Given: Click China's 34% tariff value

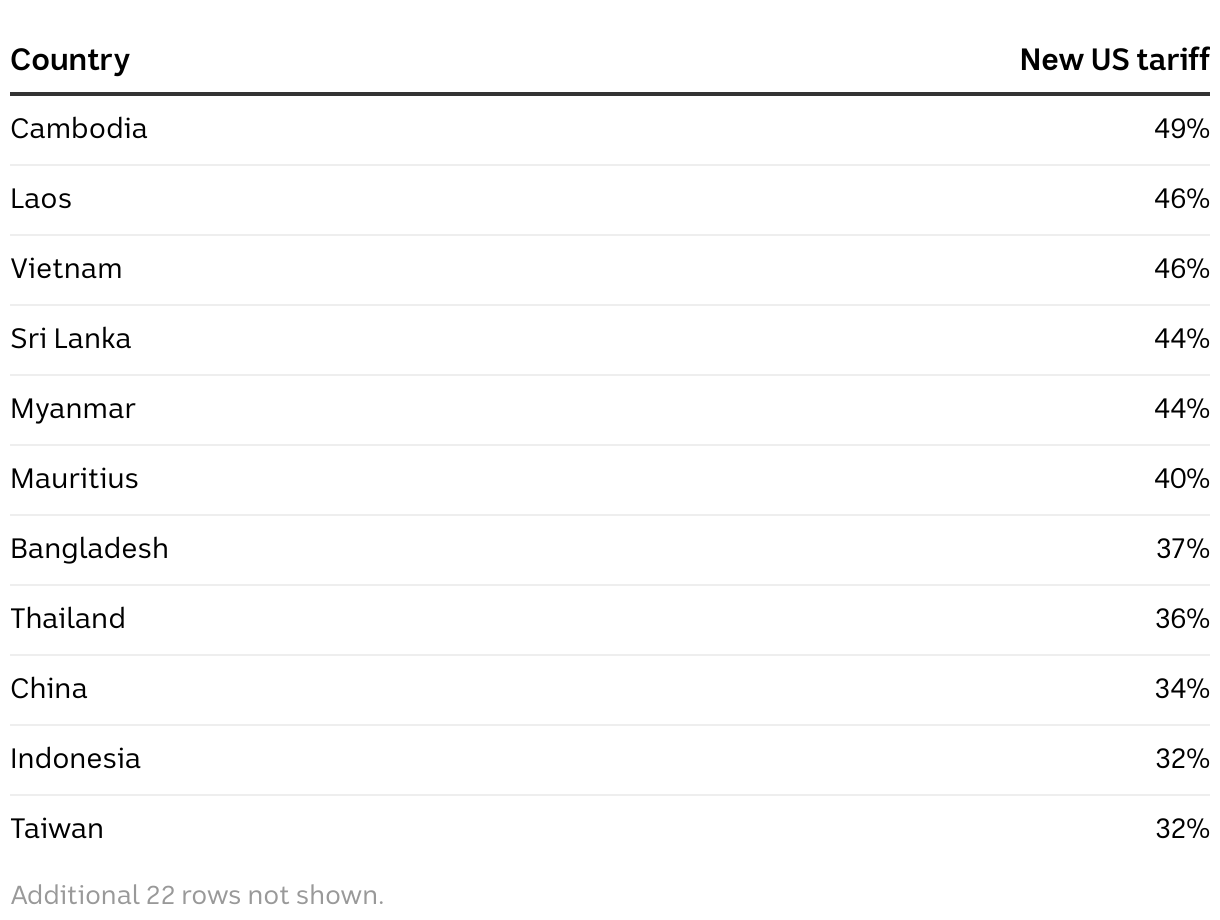Looking at the screenshot, I should (x=1182, y=689).
